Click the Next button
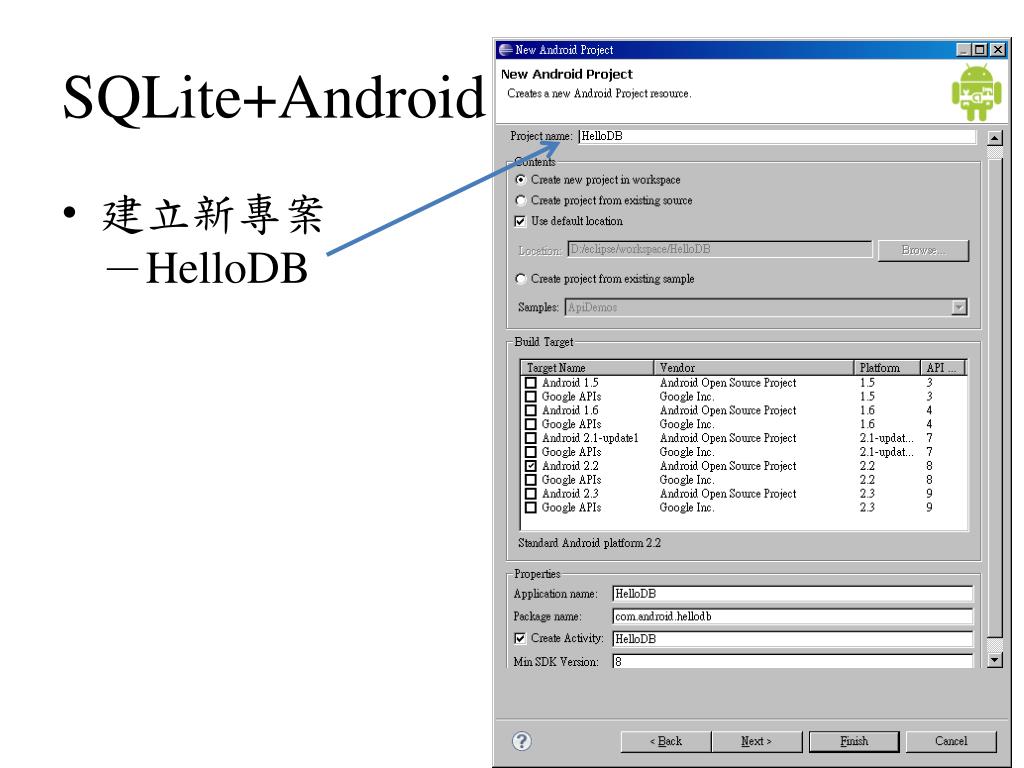The image size is (1024, 768). coord(756,741)
